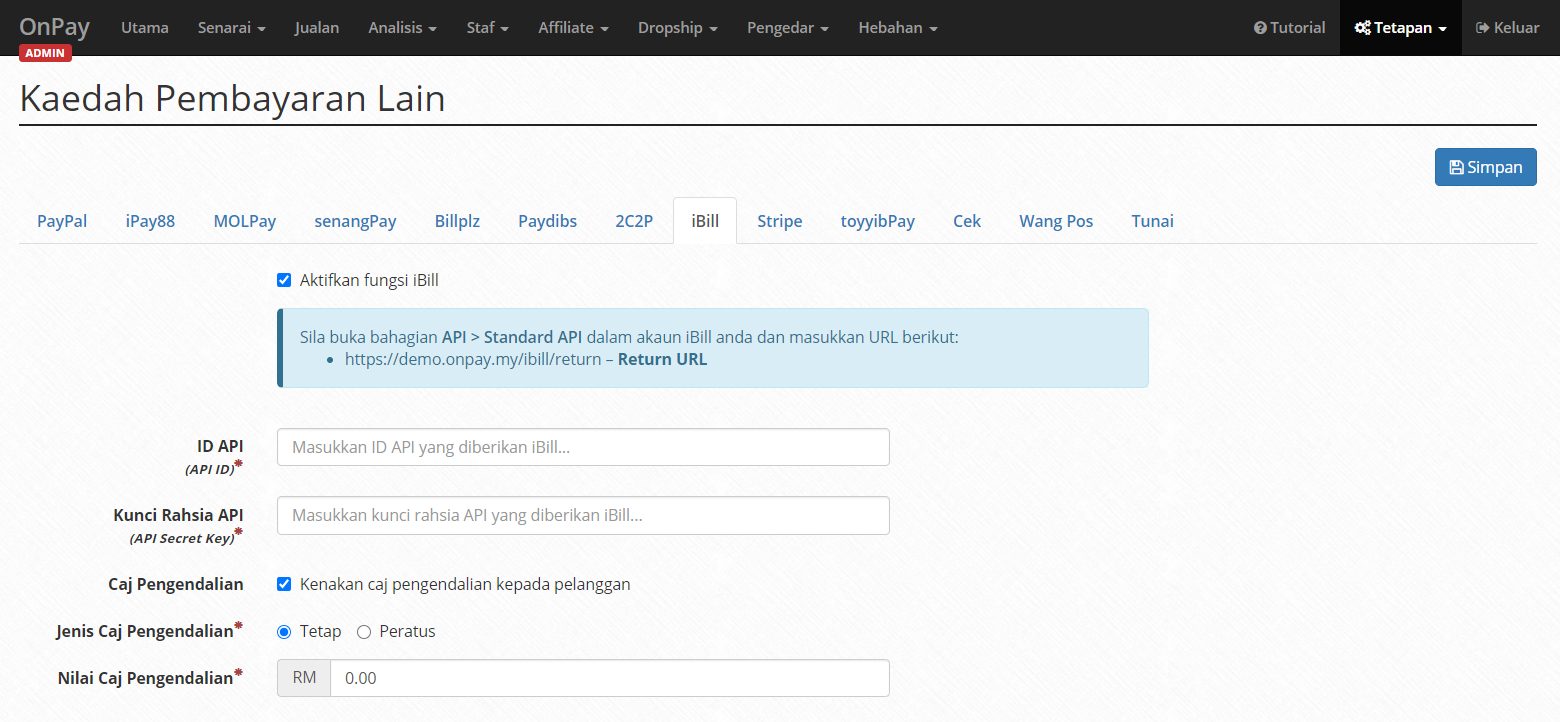Click the Utama menu item

[x=144, y=27]
